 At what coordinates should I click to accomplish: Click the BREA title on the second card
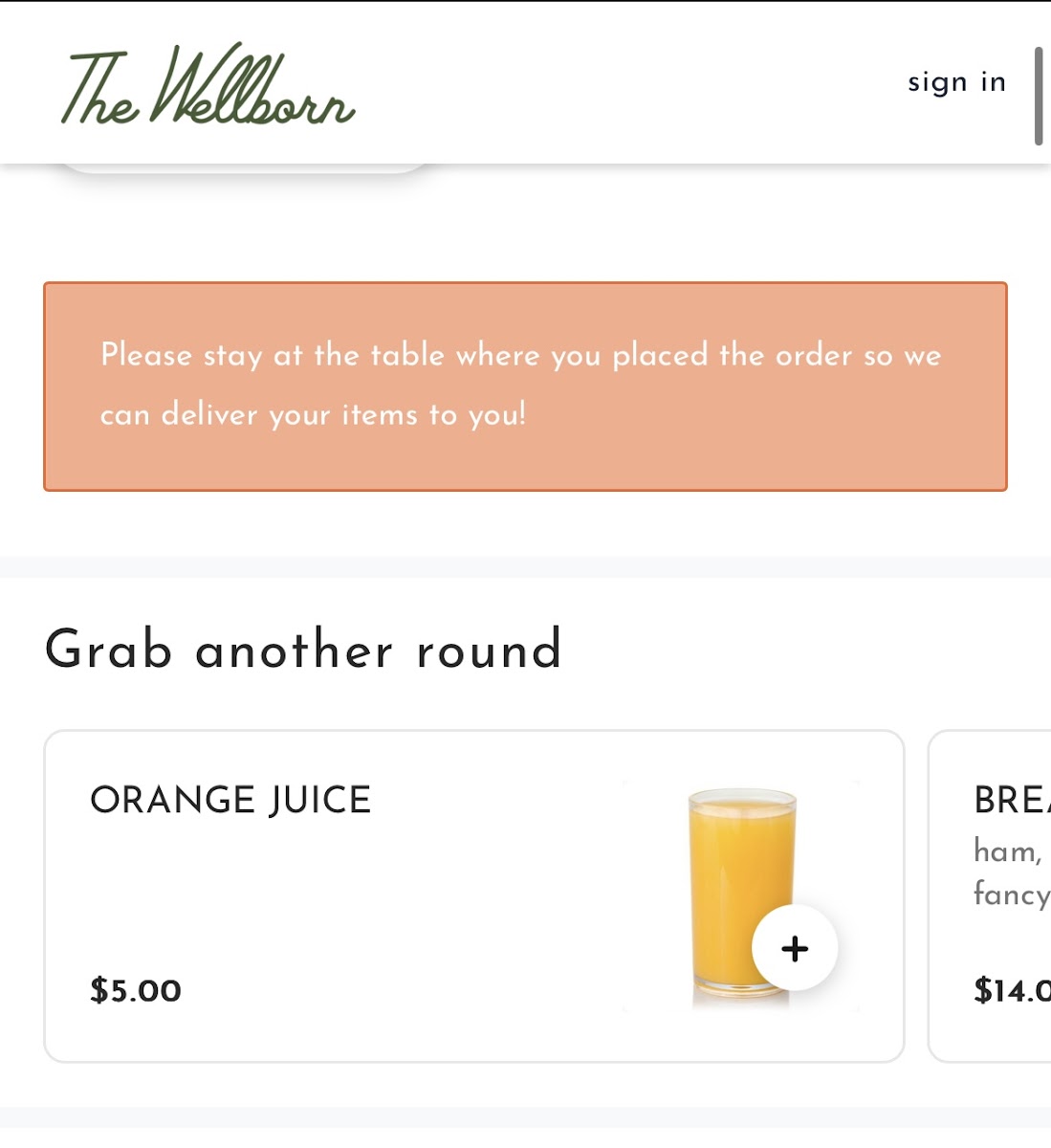[1011, 800]
